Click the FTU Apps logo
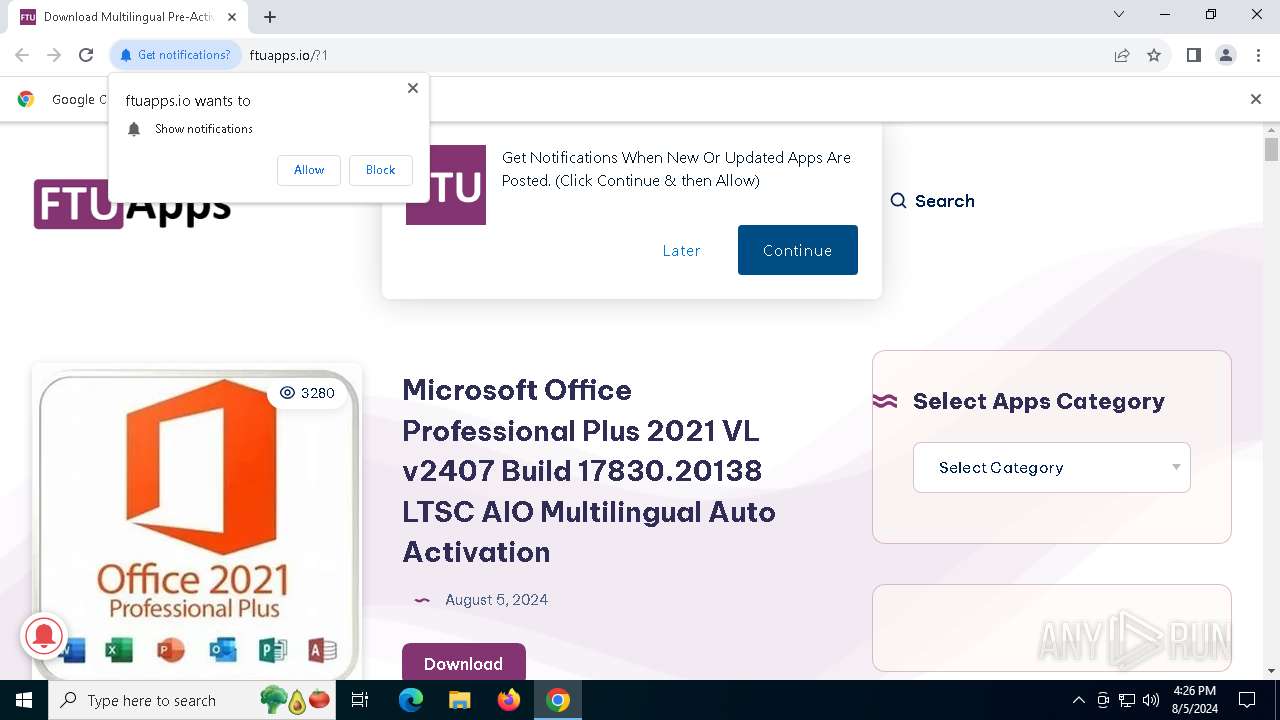Screen dimensions: 1280x720 [132, 203]
